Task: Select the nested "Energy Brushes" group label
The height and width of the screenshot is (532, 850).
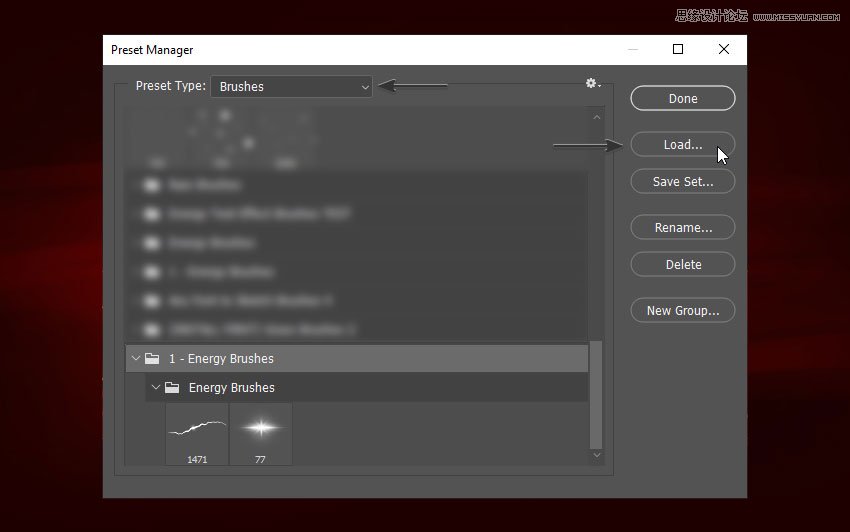Action: tap(232, 388)
